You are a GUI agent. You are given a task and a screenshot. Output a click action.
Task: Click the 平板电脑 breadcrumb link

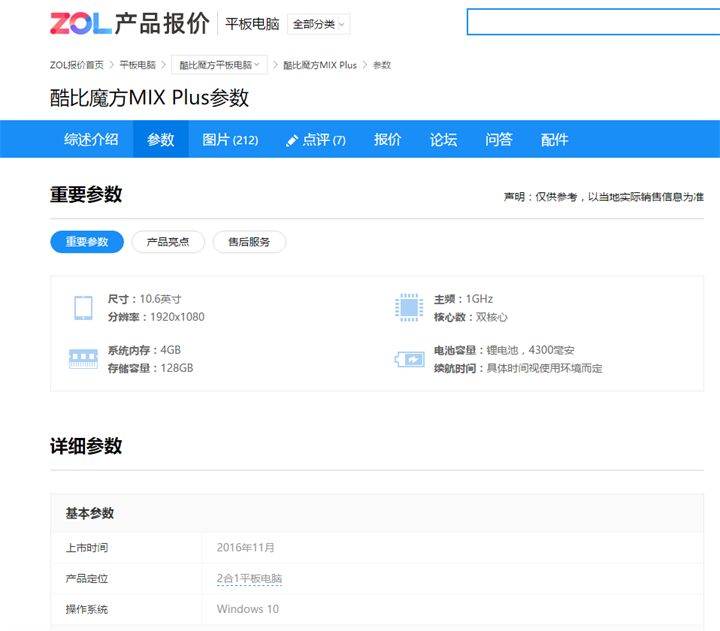[x=137, y=65]
